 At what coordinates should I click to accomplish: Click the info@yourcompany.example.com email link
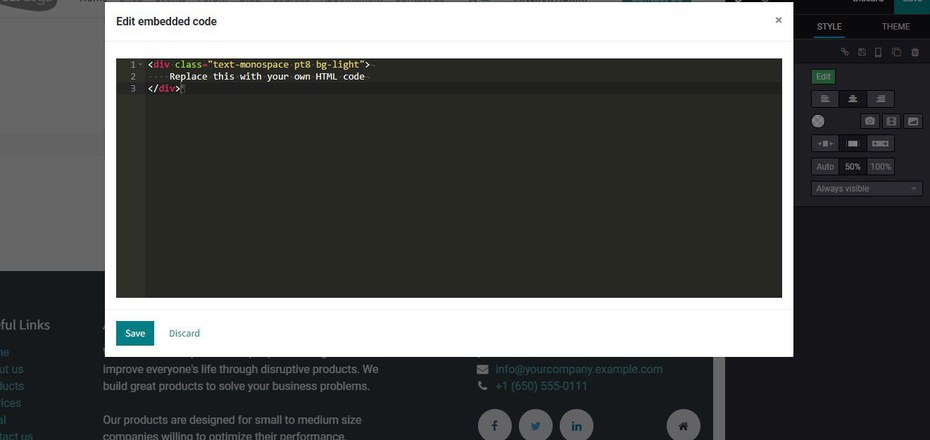(x=579, y=369)
